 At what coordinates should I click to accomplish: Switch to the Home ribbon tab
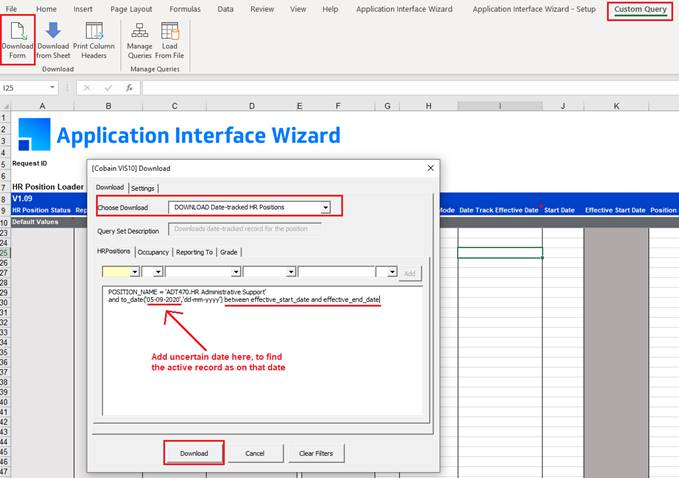[x=46, y=9]
